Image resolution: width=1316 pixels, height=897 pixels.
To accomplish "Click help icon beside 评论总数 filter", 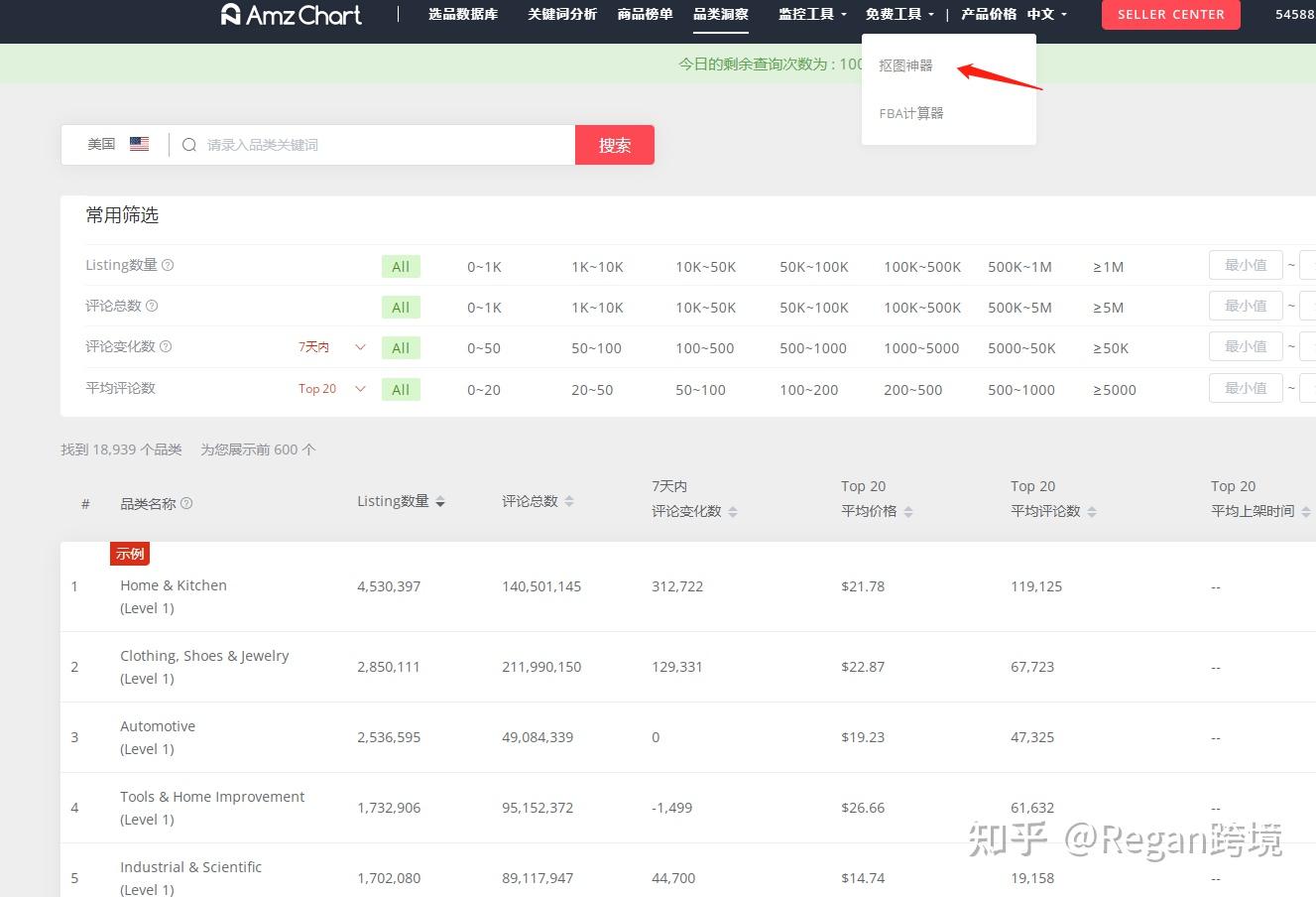I will 152,306.
